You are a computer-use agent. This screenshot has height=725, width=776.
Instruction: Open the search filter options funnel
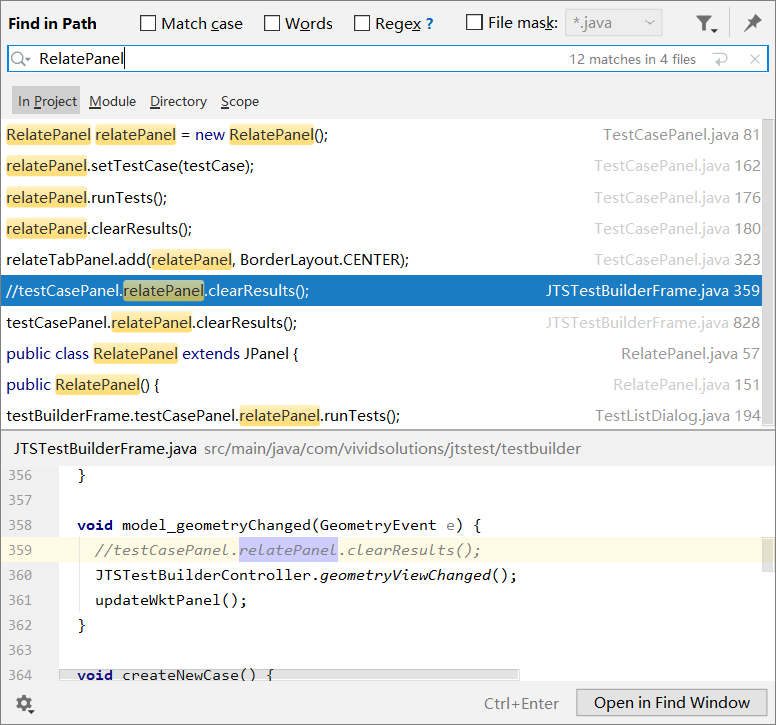[706, 23]
